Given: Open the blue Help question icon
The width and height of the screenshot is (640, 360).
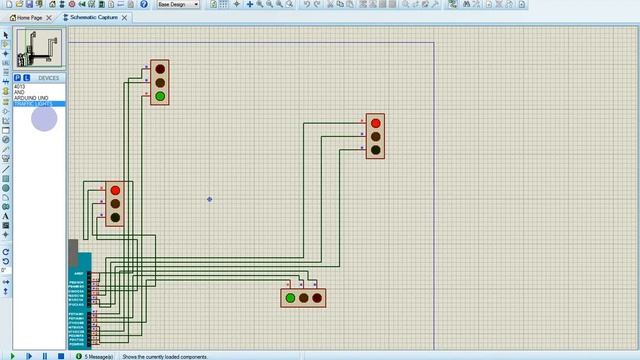Looking at the screenshot, I should (x=144, y=4).
